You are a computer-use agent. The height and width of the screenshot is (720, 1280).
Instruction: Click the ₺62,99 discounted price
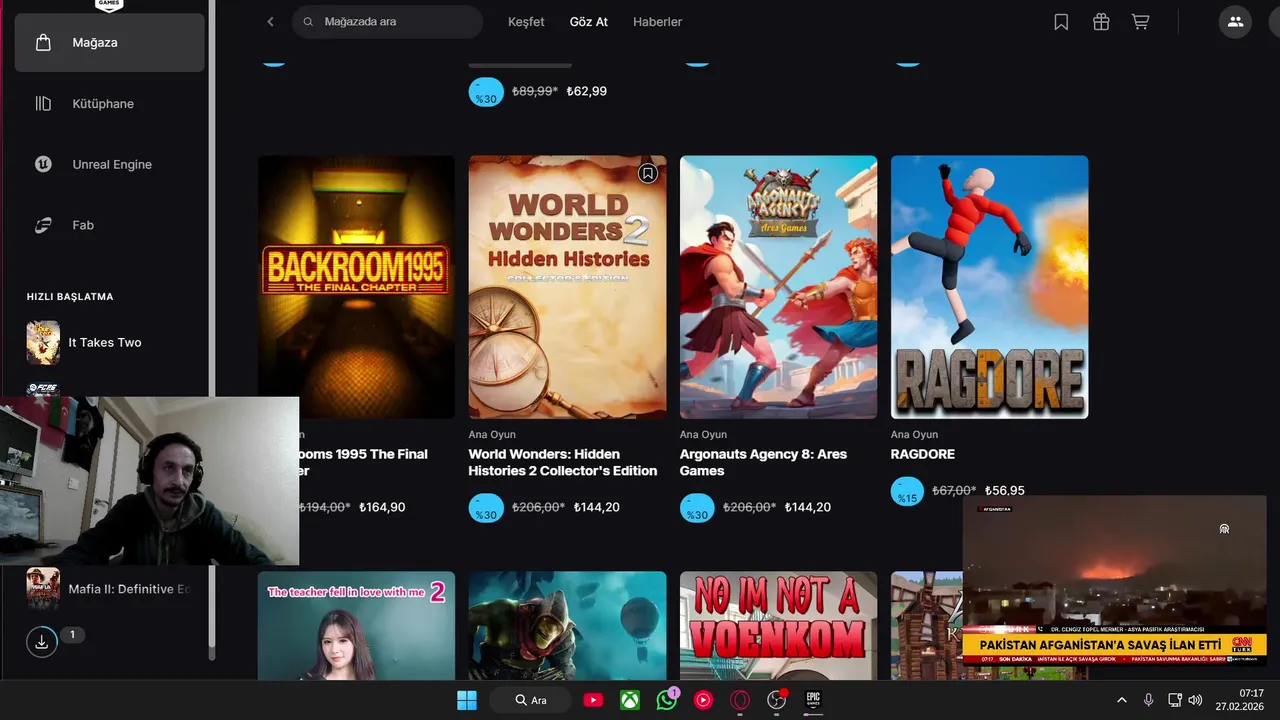click(587, 91)
